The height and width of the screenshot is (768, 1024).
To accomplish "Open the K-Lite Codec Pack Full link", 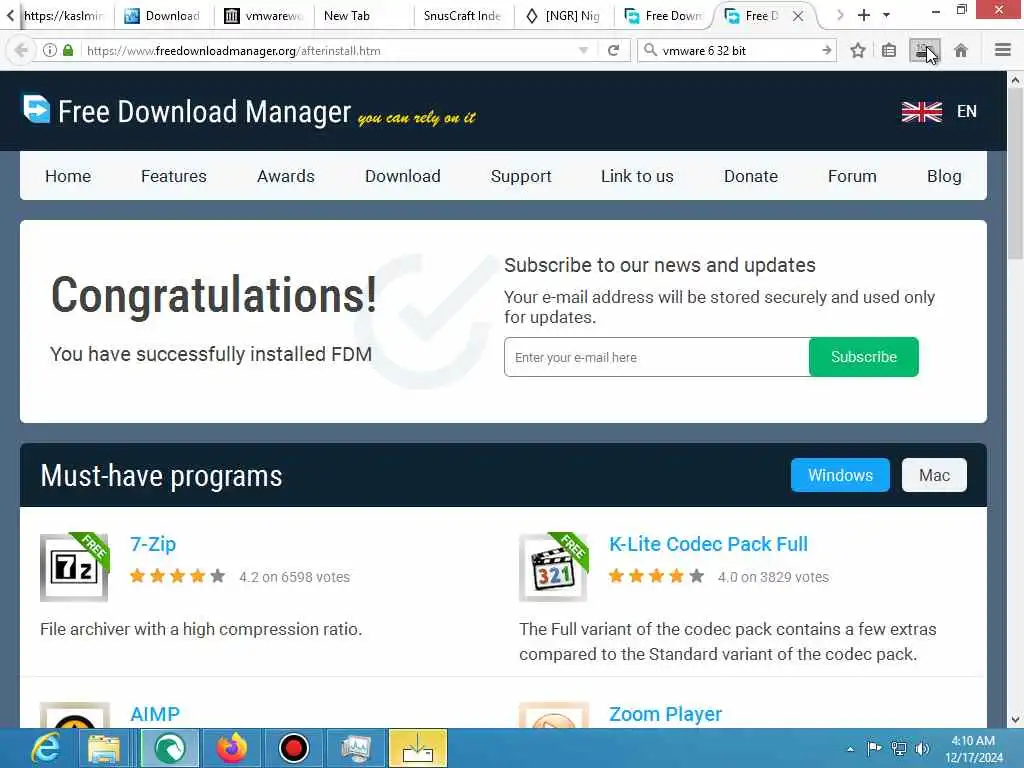I will [x=708, y=544].
